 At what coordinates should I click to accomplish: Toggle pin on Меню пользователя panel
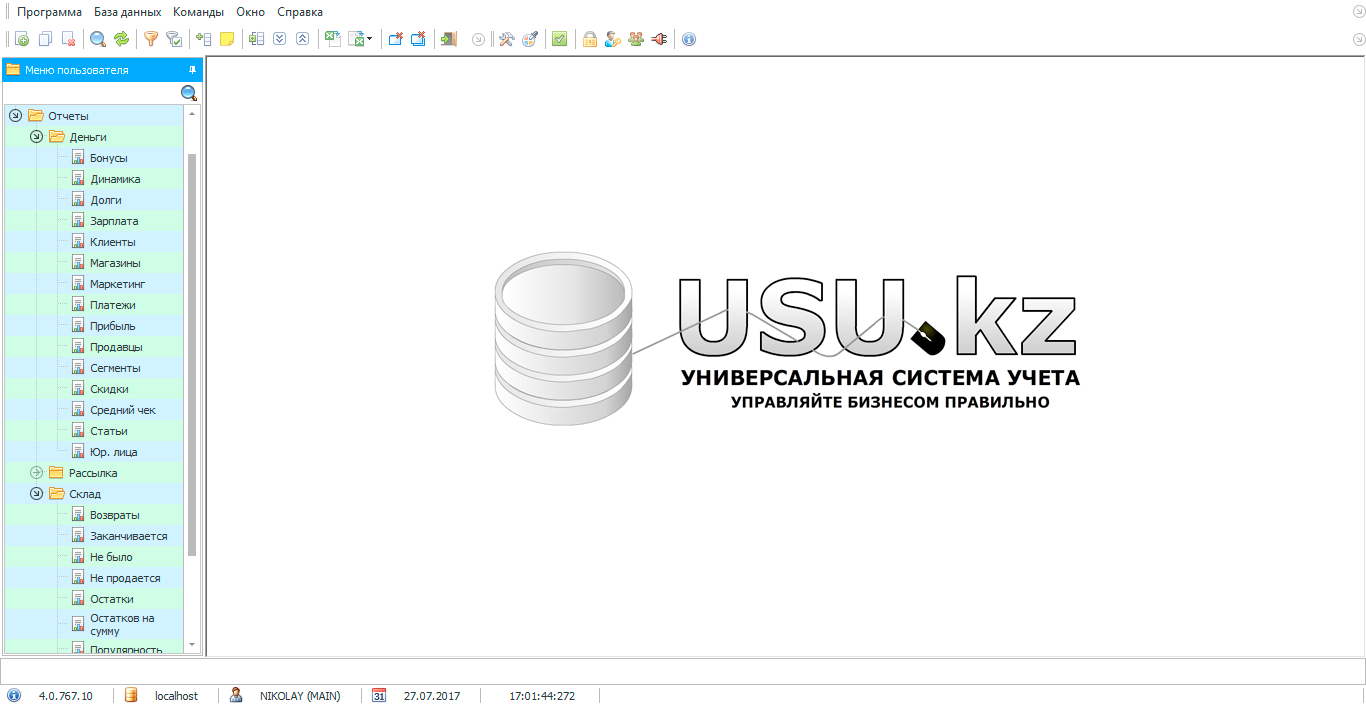[192, 70]
